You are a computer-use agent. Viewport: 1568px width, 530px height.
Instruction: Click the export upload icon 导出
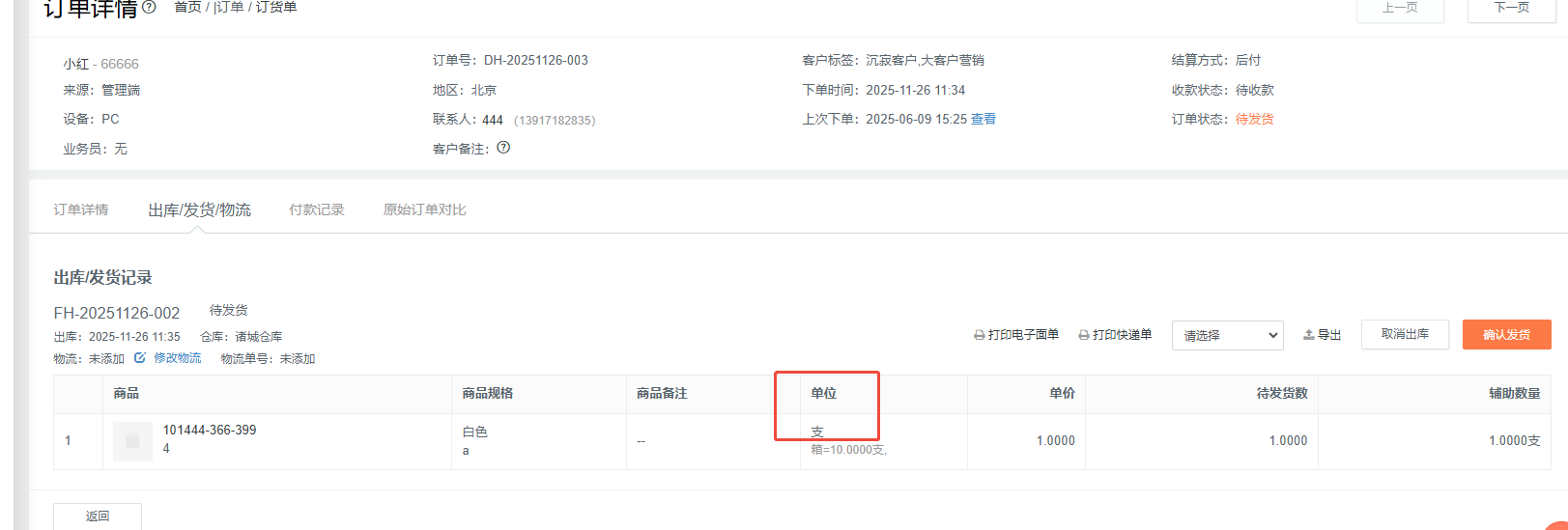coord(1309,335)
